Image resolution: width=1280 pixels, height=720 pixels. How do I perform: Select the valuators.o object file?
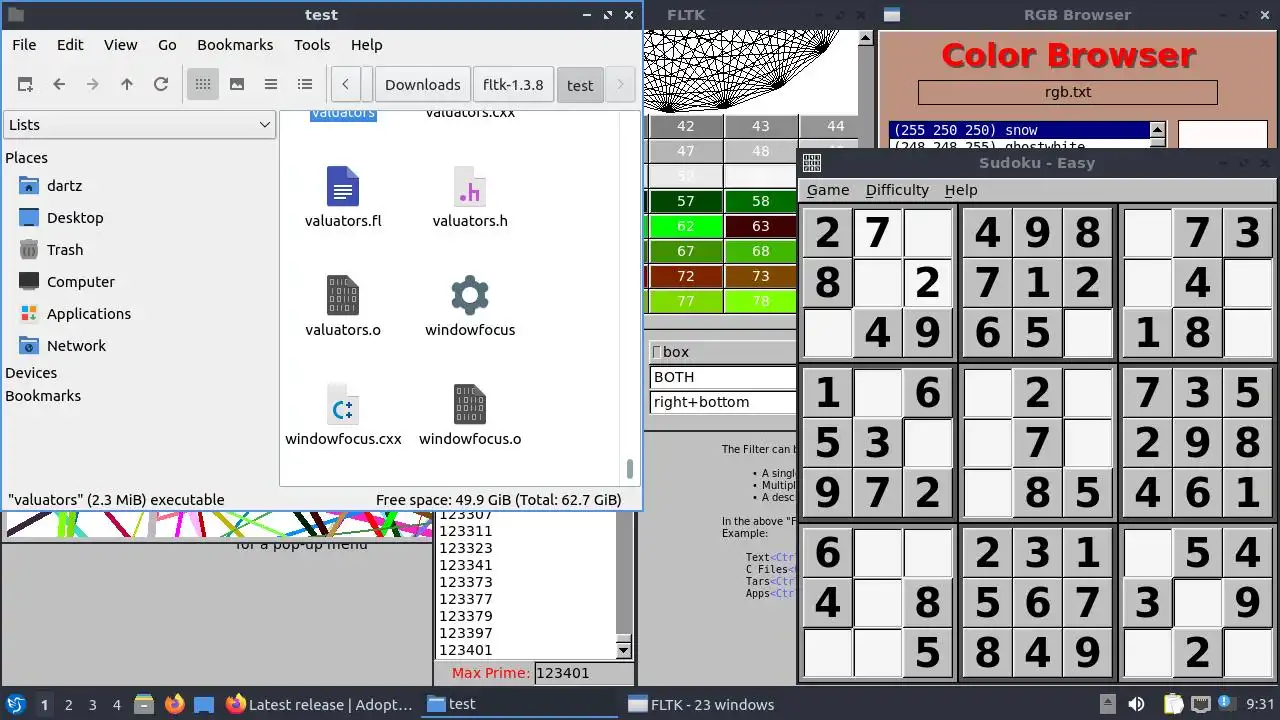pos(343,307)
